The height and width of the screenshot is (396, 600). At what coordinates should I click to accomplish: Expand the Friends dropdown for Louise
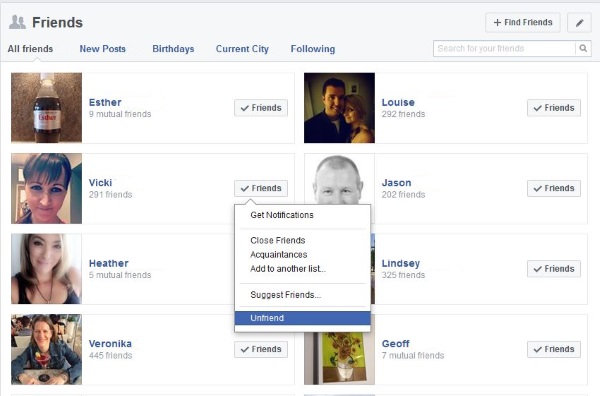tap(554, 108)
